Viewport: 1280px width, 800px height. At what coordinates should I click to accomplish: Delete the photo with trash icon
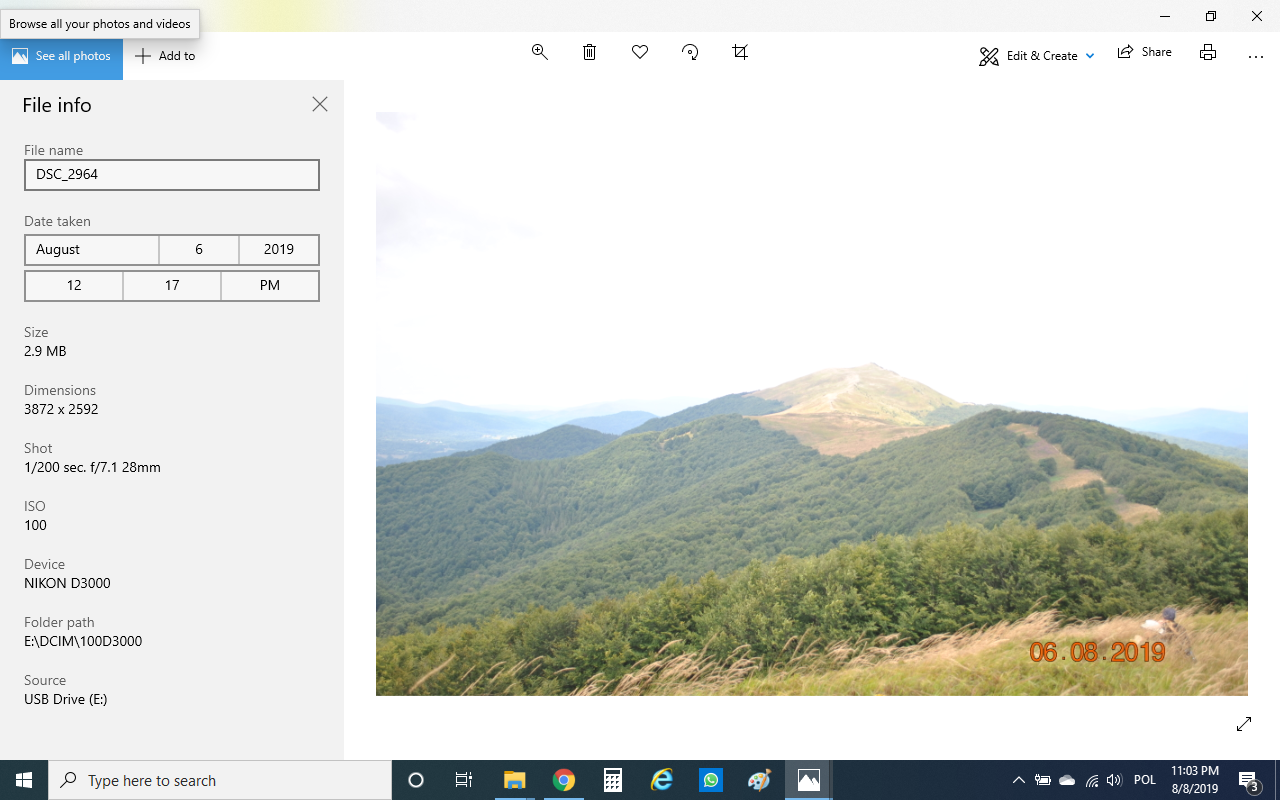[x=590, y=52]
